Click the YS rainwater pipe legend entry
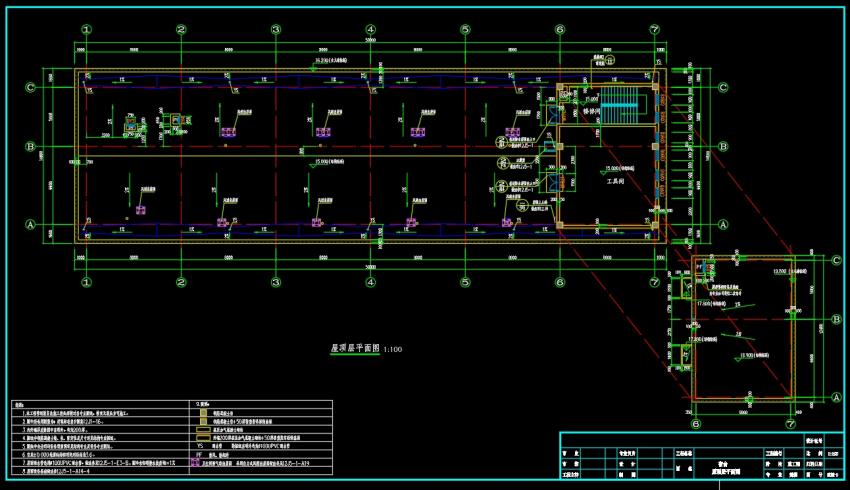Screen dimensions: 850x490 point(199,446)
